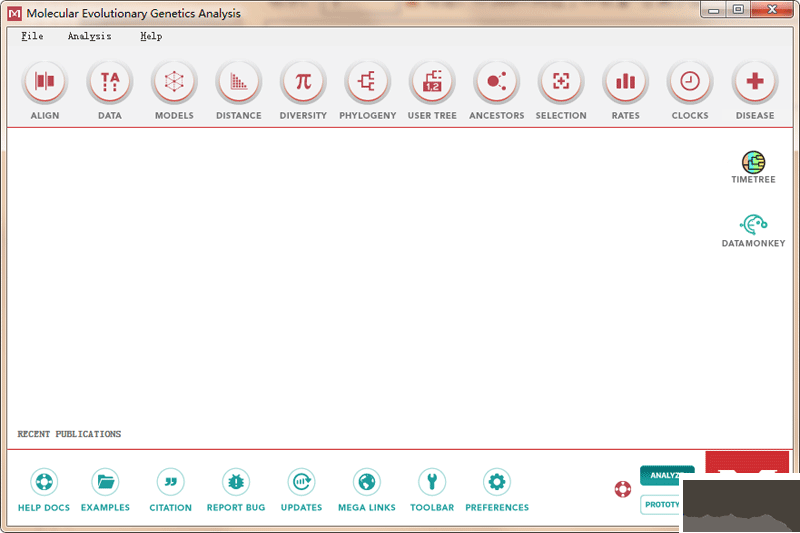Select the Distance calculation icon
Image resolution: width=800 pixels, height=533 pixels.
pyautogui.click(x=238, y=82)
